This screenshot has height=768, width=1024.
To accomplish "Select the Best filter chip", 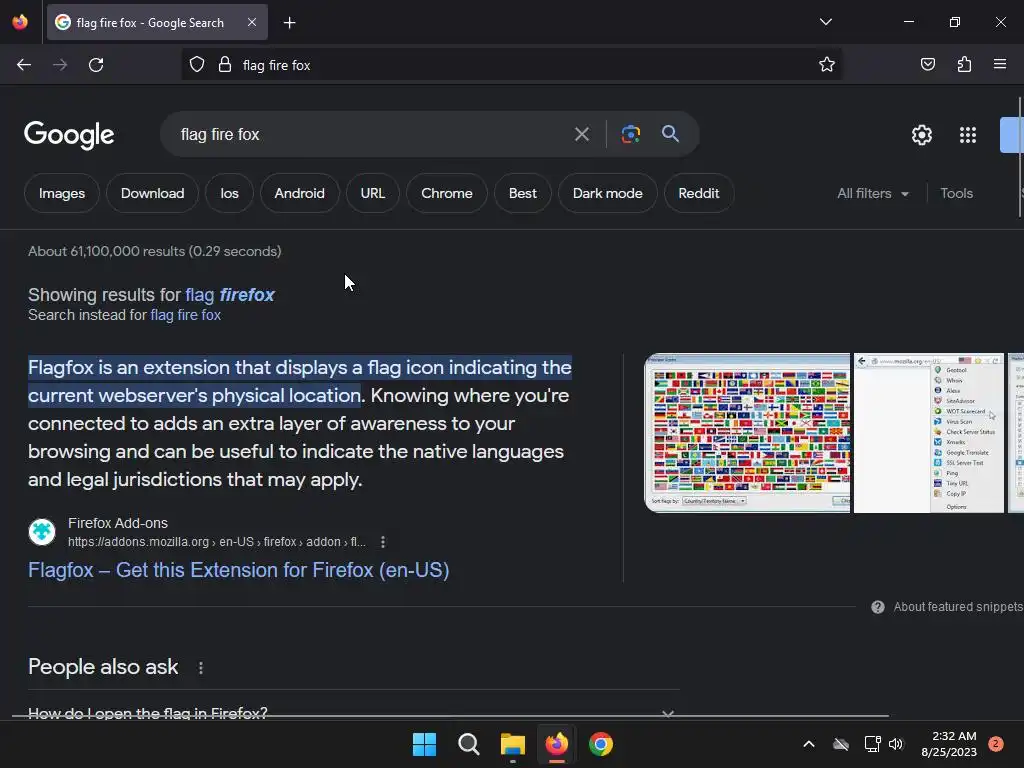I will point(522,193).
